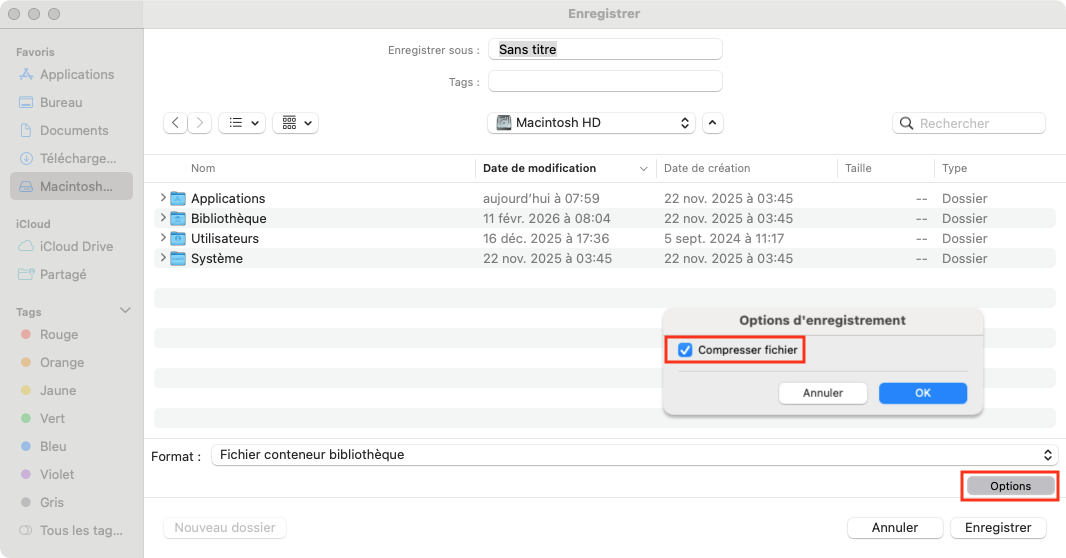Click Annuler at the dialog bottom
Image resolution: width=1066 pixels, height=558 pixels.
(x=895, y=528)
